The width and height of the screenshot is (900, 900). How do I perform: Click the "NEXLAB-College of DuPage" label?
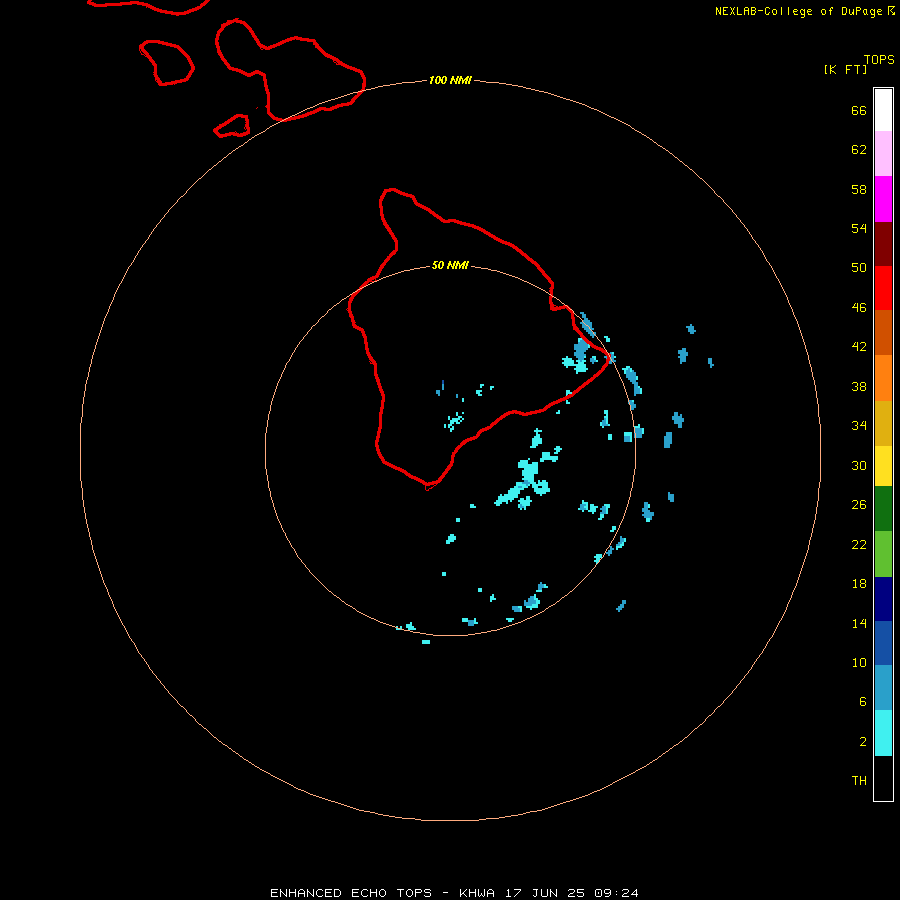point(798,11)
